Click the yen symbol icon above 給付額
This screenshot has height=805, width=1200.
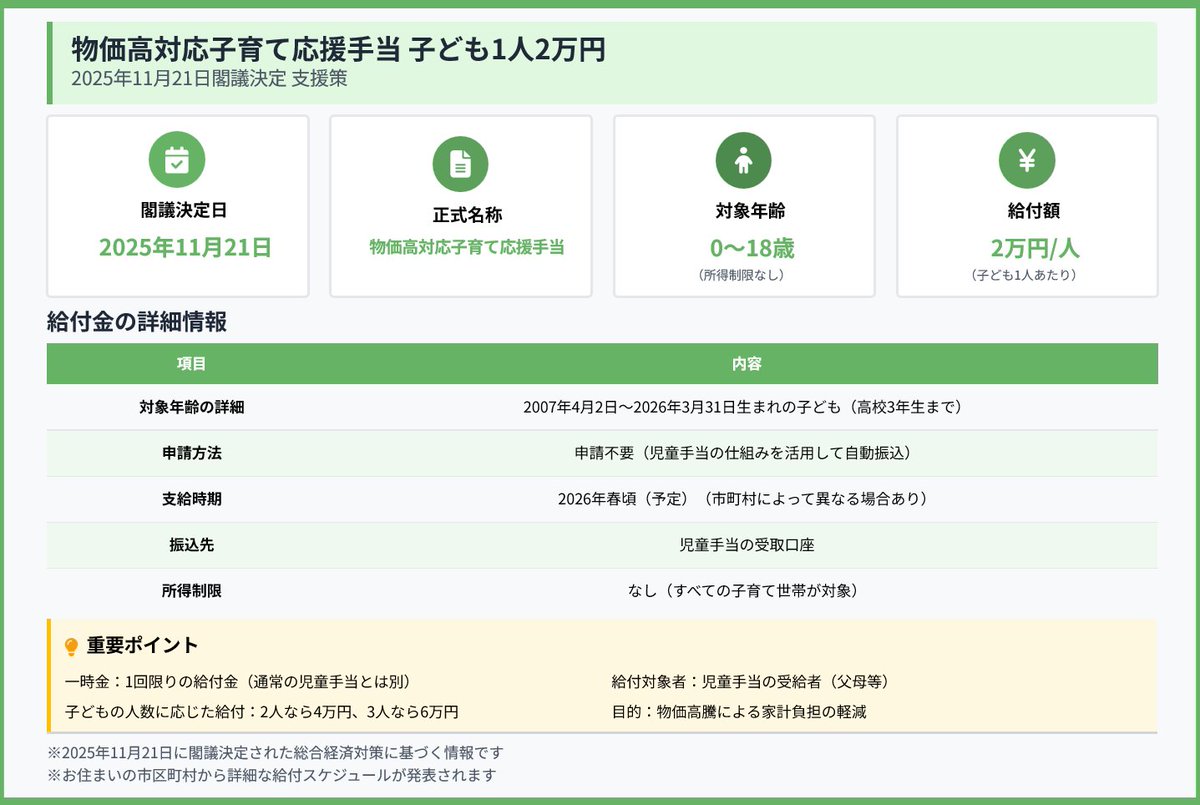point(1027,159)
